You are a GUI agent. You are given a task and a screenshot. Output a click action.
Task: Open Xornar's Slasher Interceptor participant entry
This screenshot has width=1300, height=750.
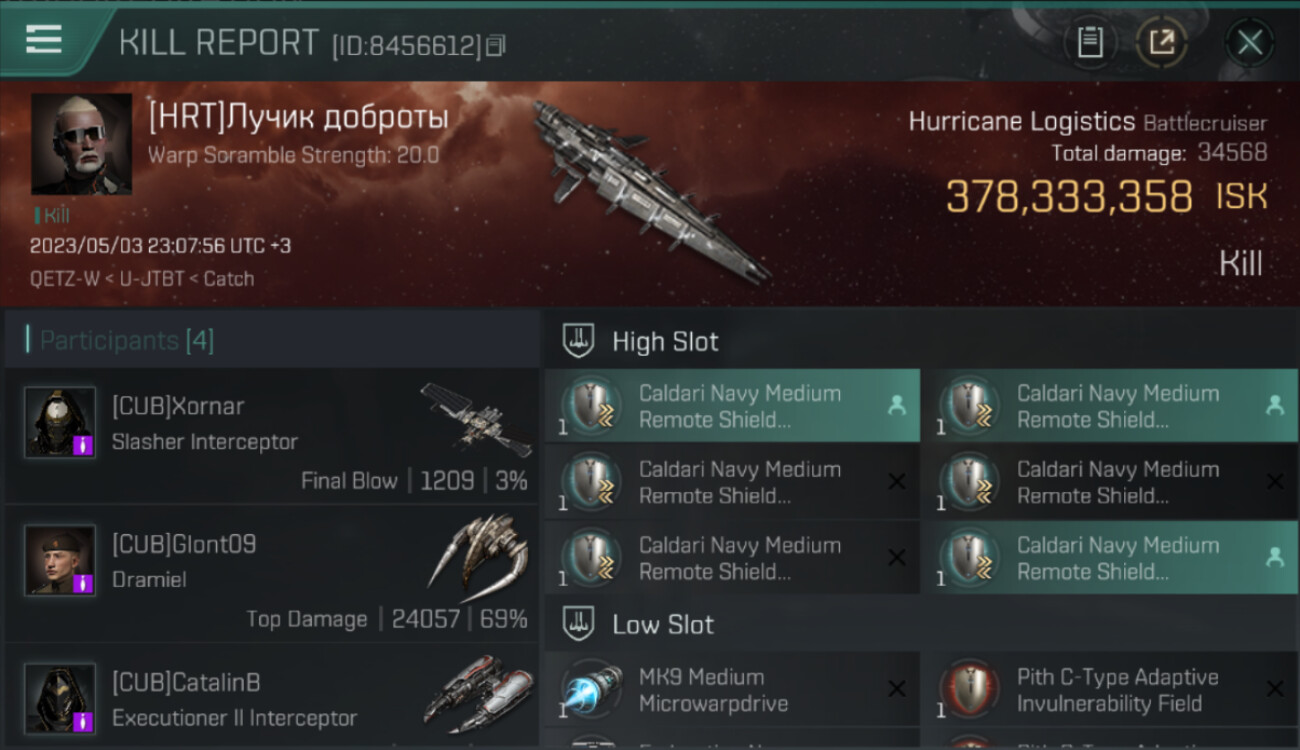[271, 436]
